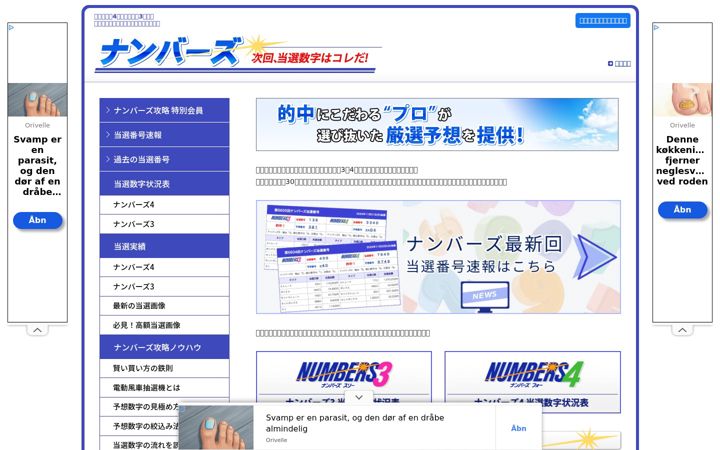Image resolution: width=720 pixels, height=450 pixels.
Task: Open 過去の当選番号 sidebar item
Action: pyautogui.click(x=164, y=159)
